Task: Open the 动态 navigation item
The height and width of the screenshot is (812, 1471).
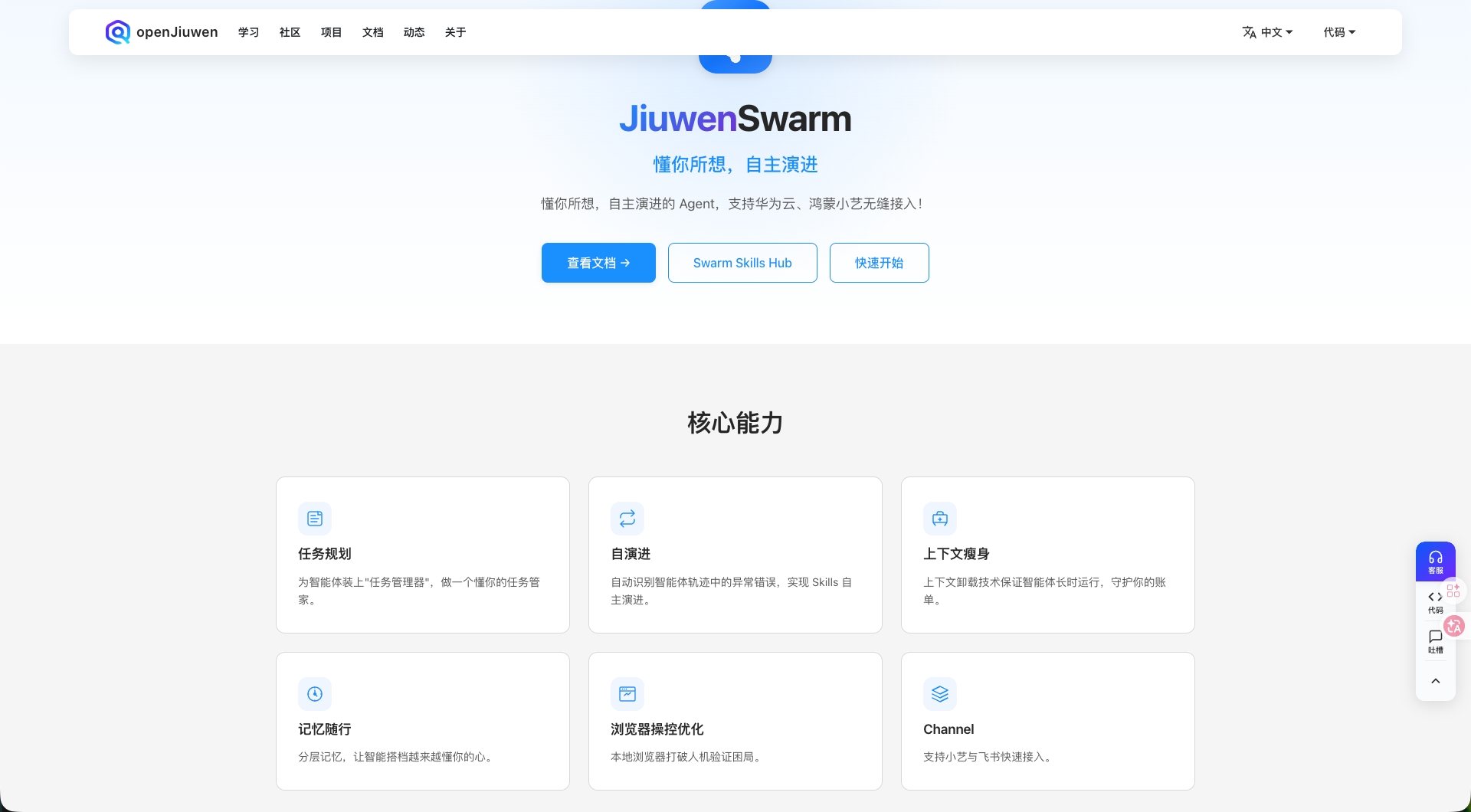Action: tap(414, 32)
